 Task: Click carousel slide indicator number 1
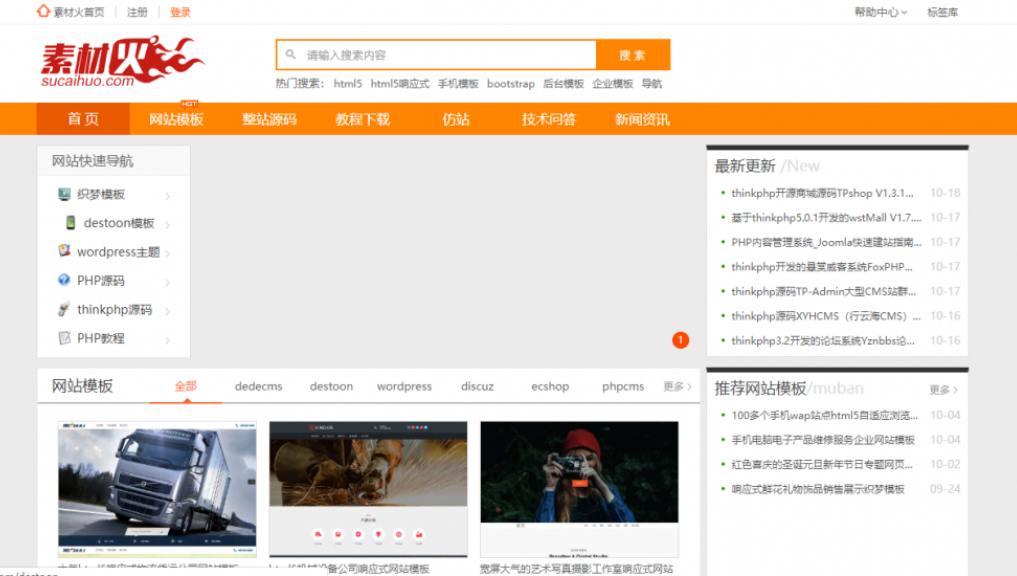(x=681, y=341)
